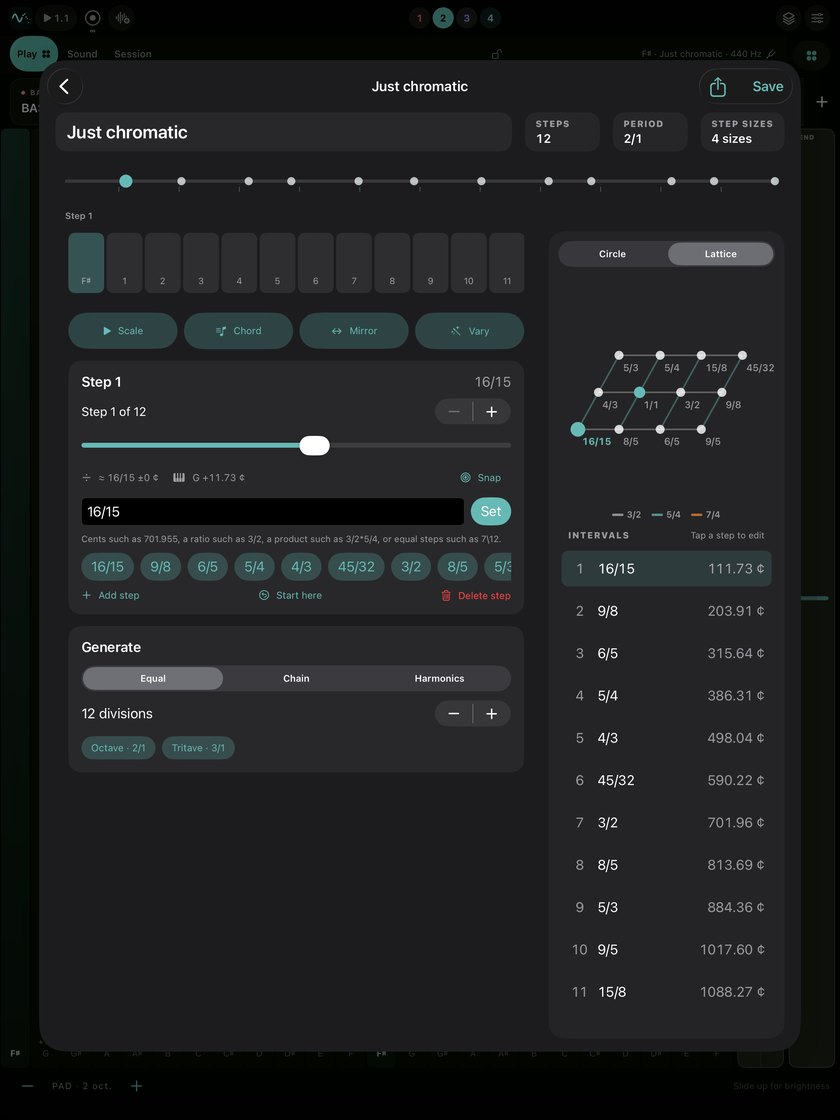This screenshot has width=840, height=1120.
Task: Open the STEP SIZES 4 sizes box
Action: 742,132
